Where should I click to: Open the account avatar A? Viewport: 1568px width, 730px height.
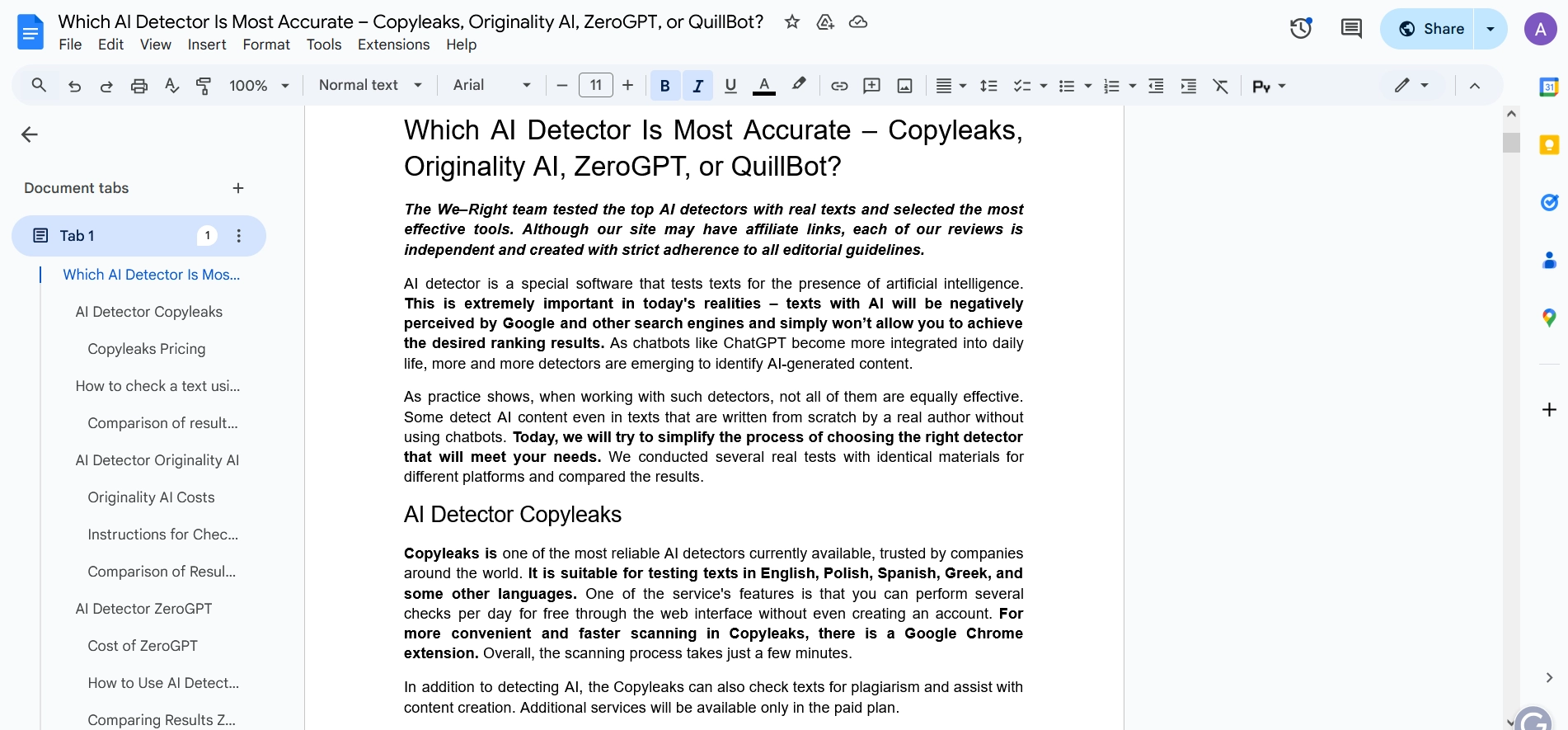pyautogui.click(x=1540, y=29)
